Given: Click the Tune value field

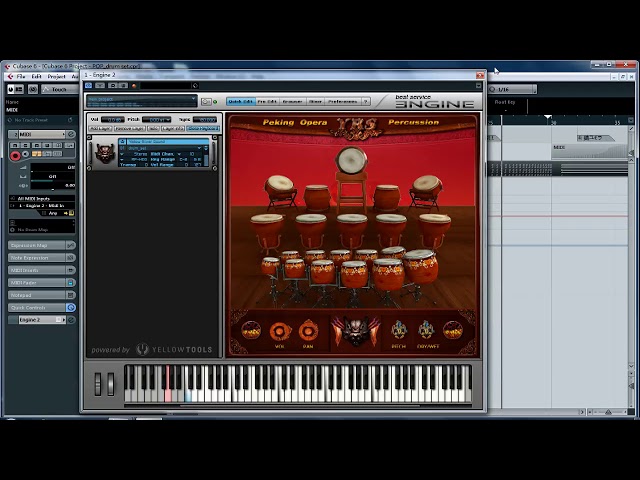Looking at the screenshot, I should tap(204, 120).
